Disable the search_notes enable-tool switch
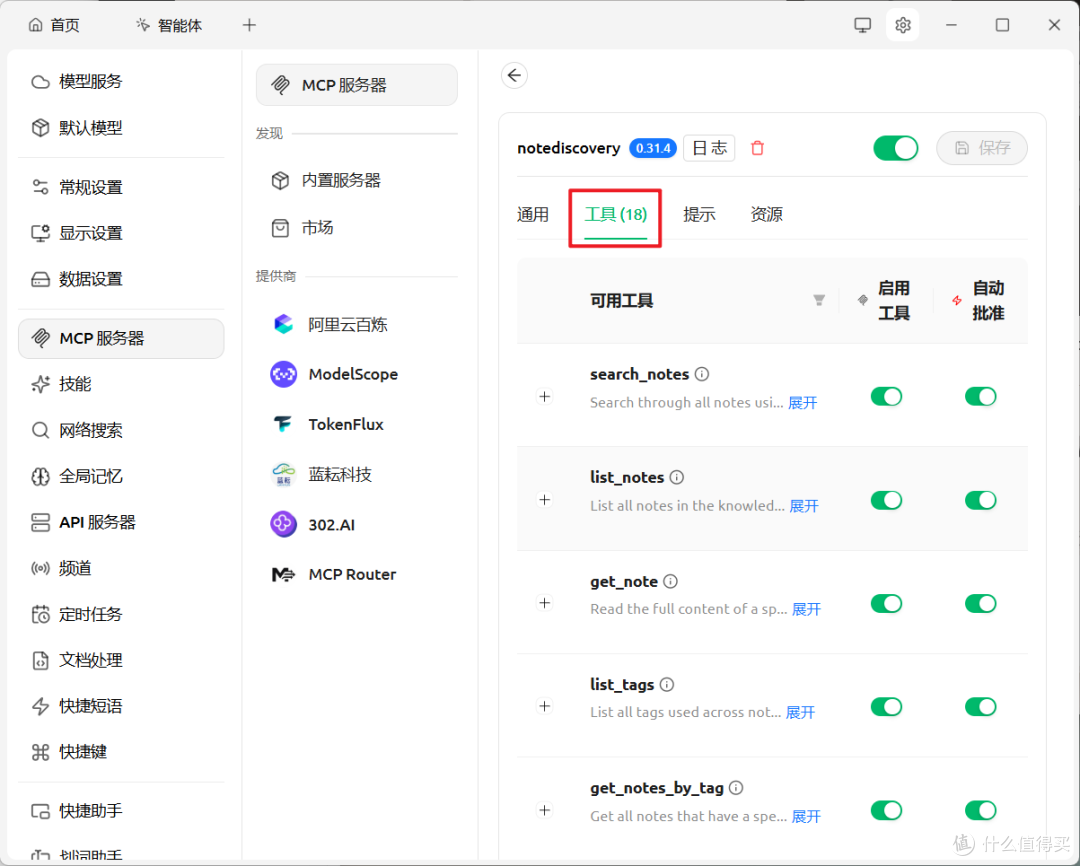Image resolution: width=1080 pixels, height=866 pixels. point(886,397)
